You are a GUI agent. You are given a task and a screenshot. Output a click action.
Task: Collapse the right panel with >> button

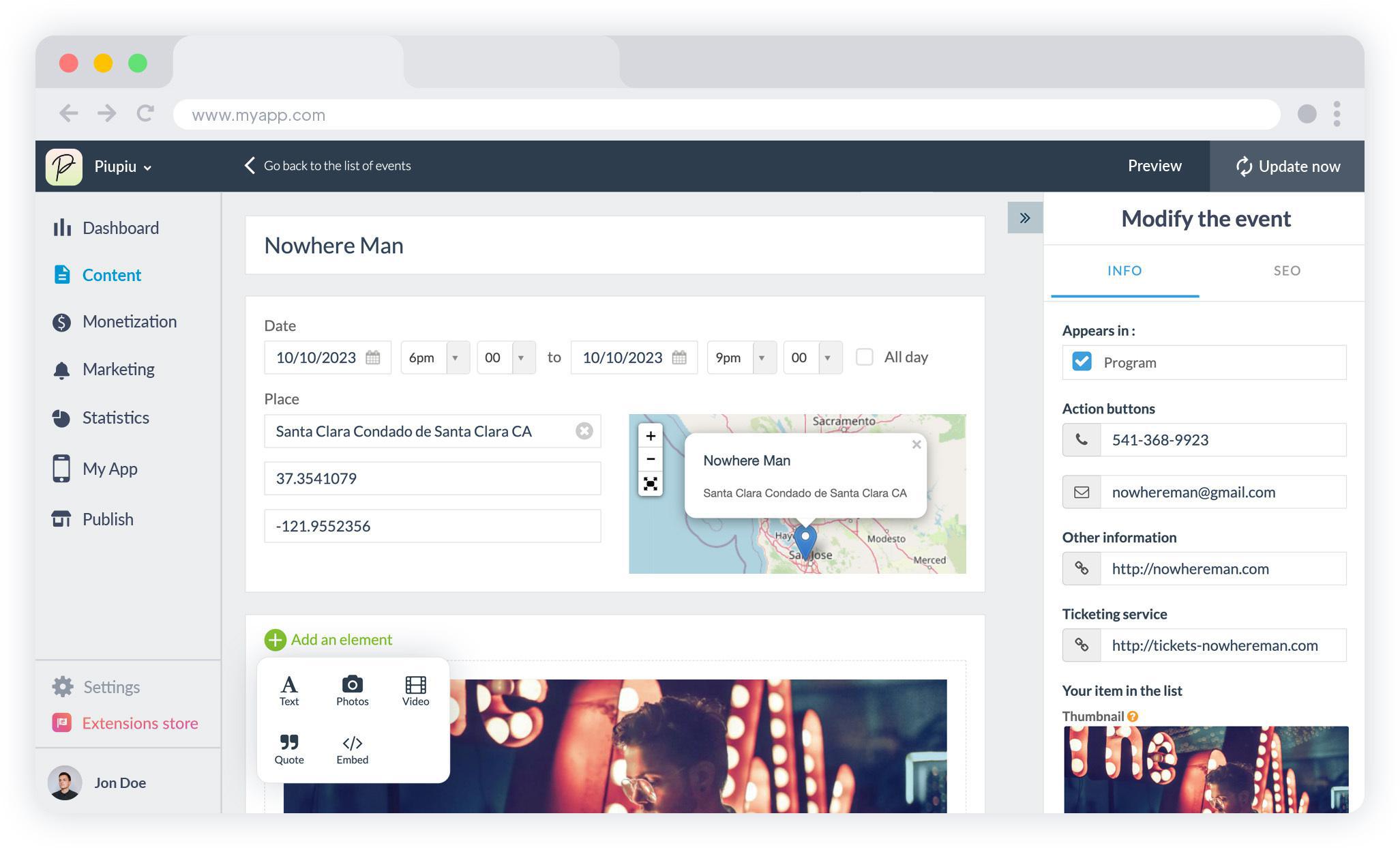[x=1025, y=218]
